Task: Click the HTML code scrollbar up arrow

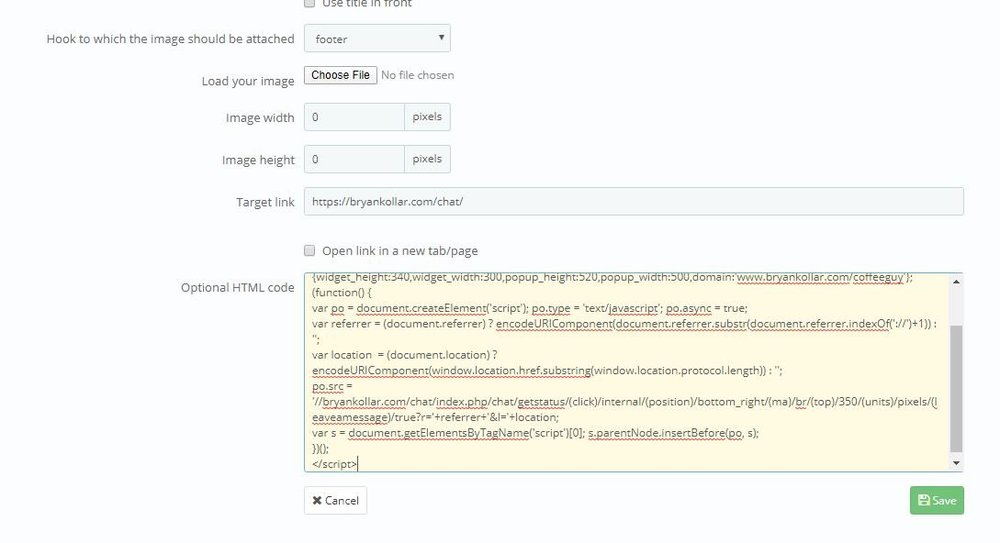Action: click(x=956, y=281)
